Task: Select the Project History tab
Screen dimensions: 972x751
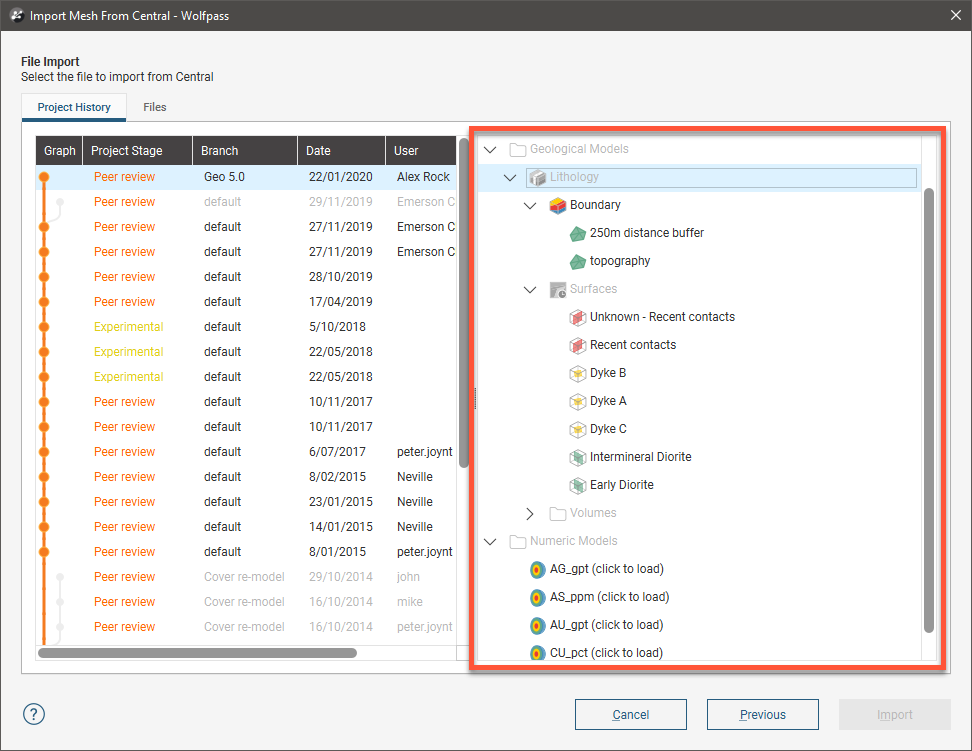Action: pos(74,107)
